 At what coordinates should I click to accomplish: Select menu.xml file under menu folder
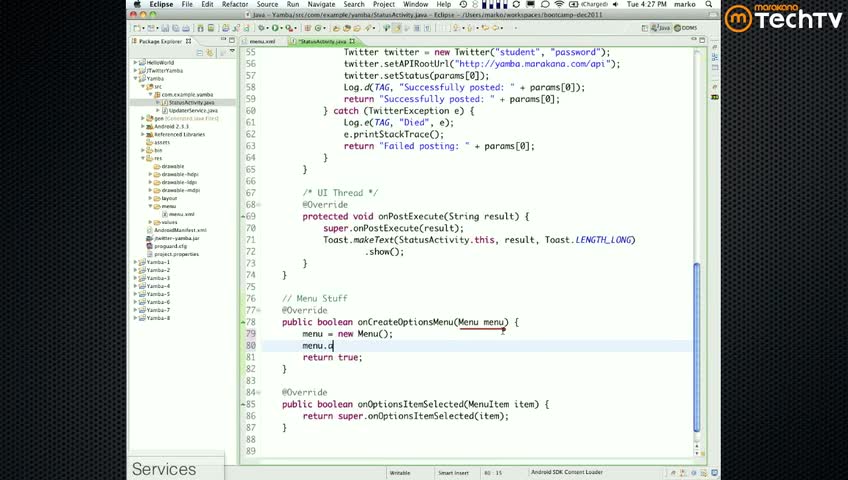click(181, 214)
